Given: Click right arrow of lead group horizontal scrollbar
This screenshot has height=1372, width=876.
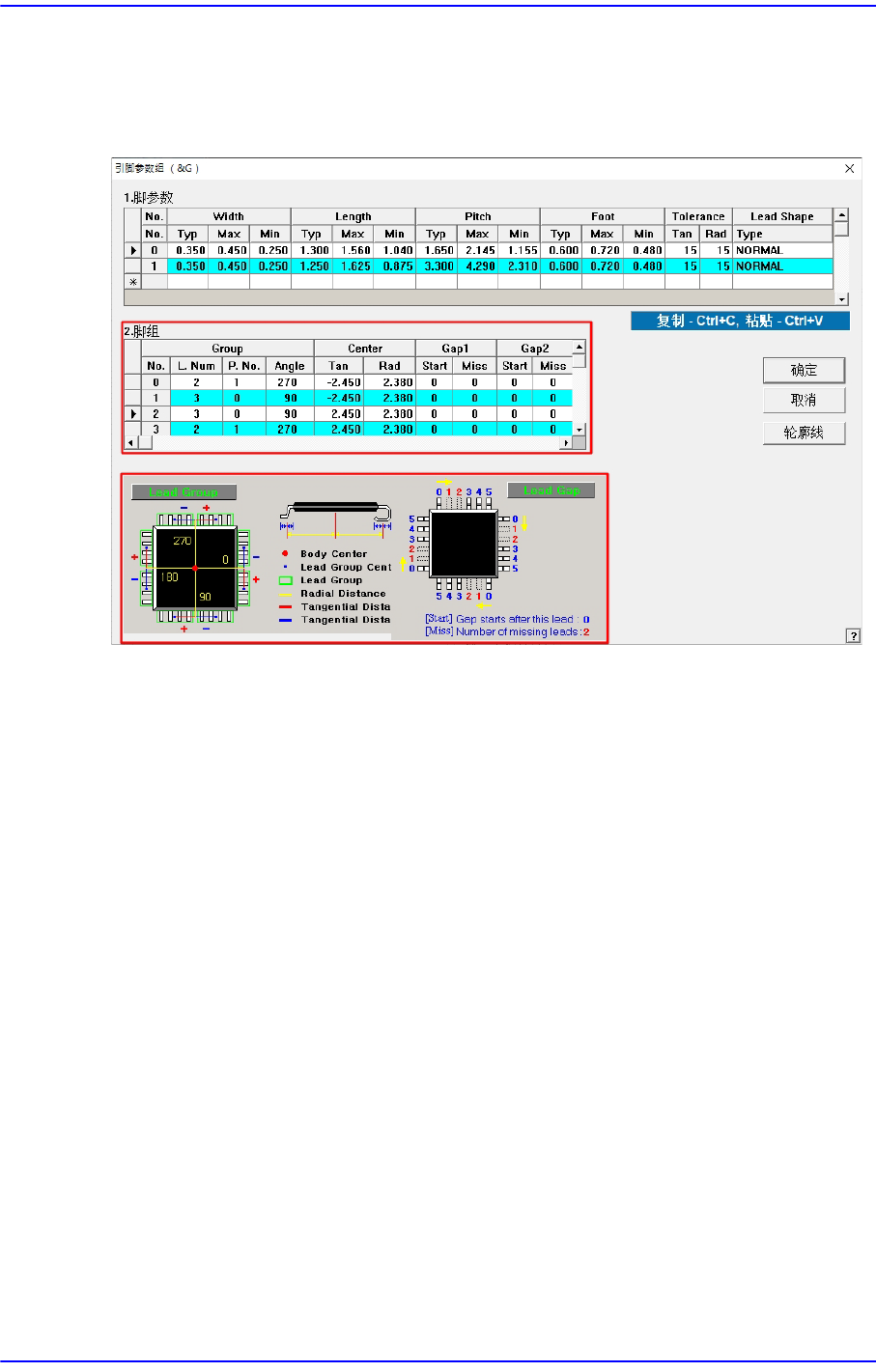Looking at the screenshot, I should coord(566,442).
